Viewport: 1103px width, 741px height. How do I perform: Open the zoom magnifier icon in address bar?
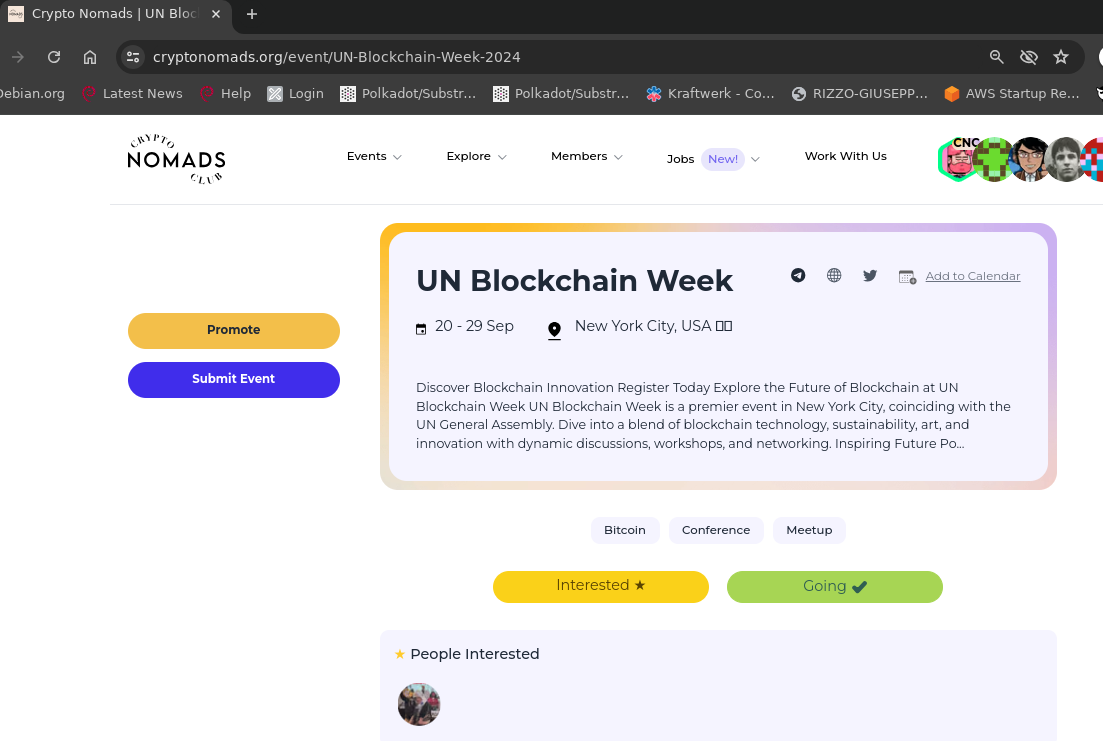point(996,57)
